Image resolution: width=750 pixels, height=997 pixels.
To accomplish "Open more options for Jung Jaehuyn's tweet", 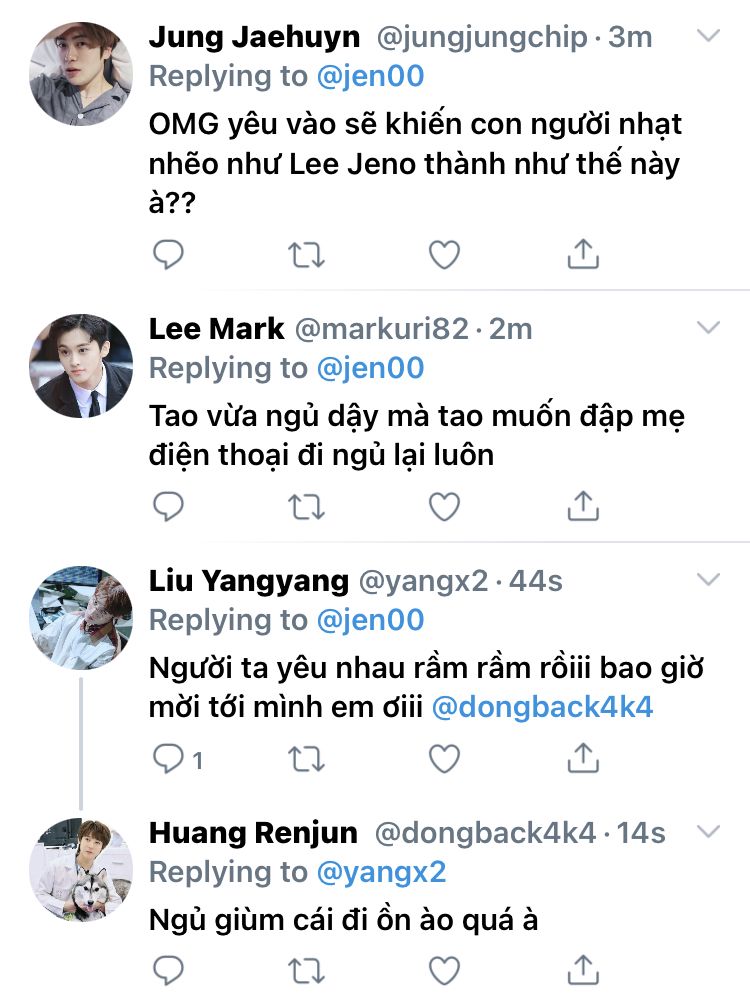I will (708, 36).
